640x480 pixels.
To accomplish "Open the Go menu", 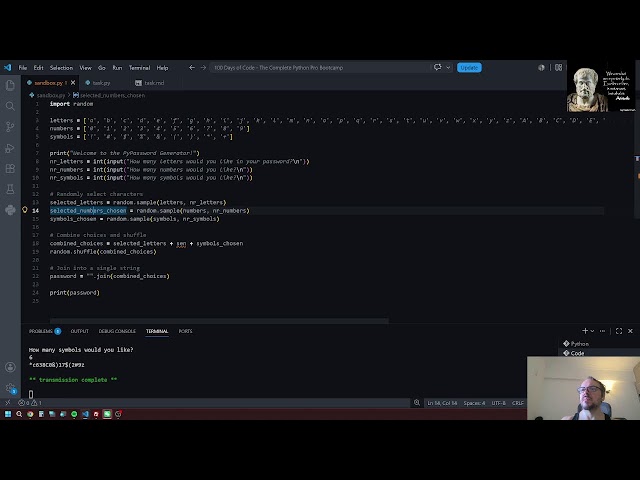I will point(102,68).
